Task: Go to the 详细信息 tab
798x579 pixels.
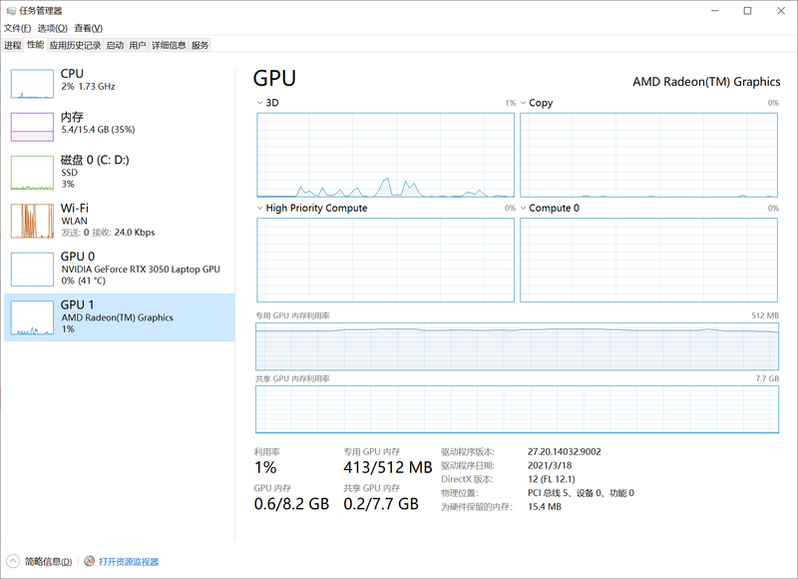Action: 169,45
